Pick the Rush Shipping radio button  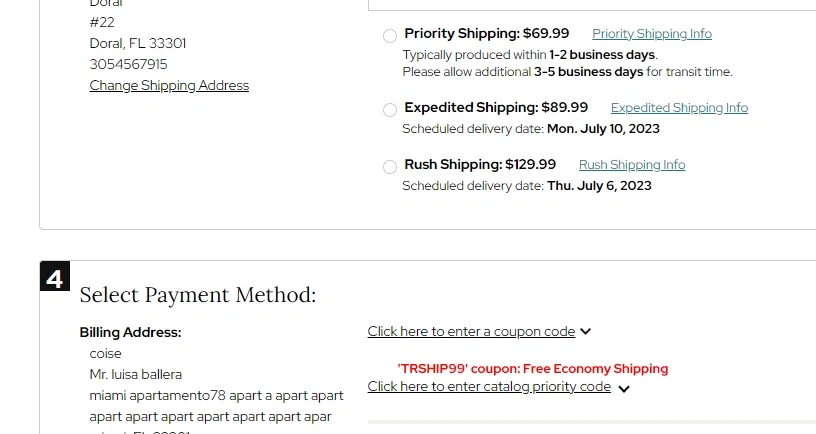coord(389,167)
